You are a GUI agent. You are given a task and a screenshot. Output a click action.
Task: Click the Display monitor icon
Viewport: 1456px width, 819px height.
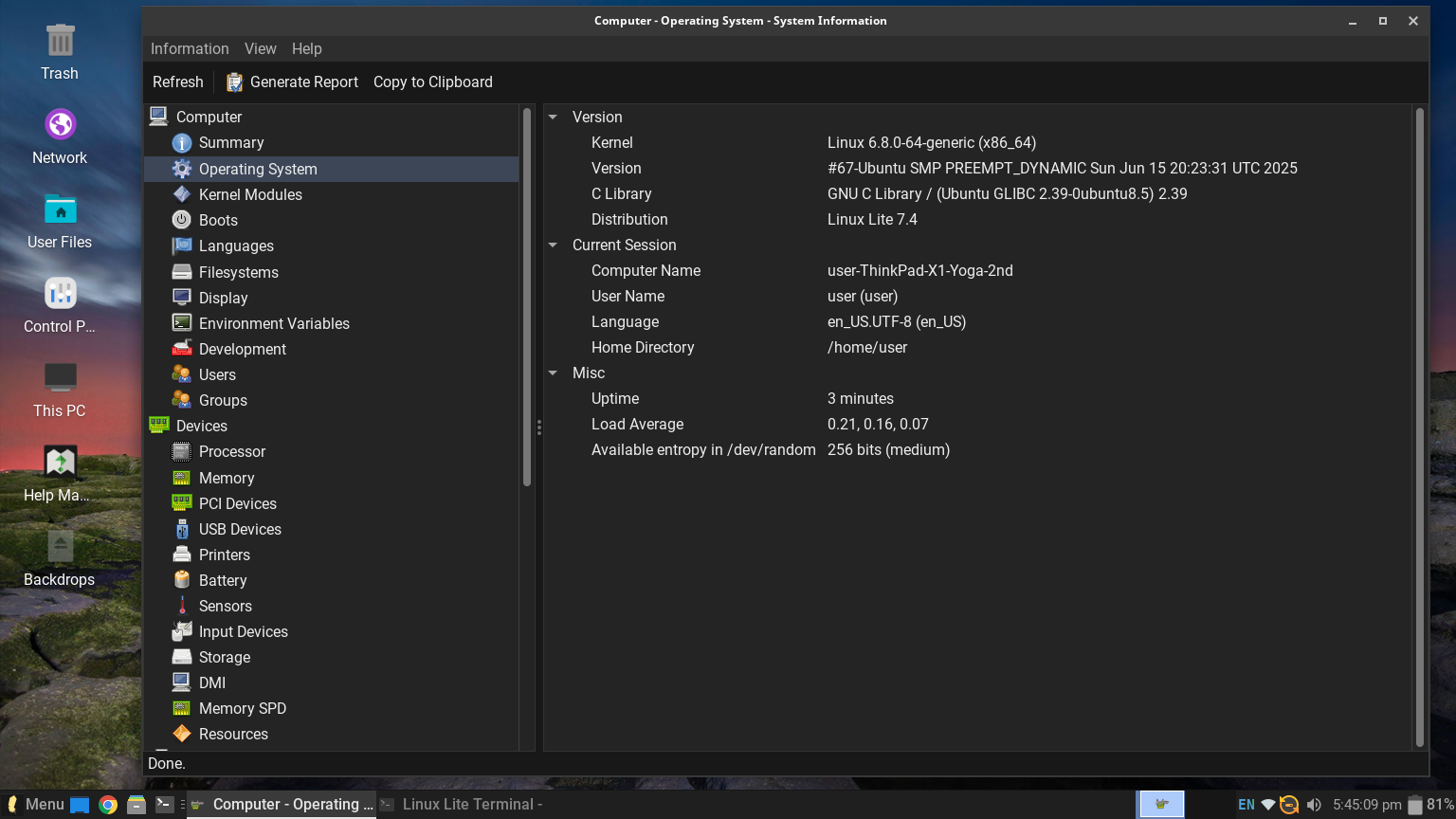(182, 298)
